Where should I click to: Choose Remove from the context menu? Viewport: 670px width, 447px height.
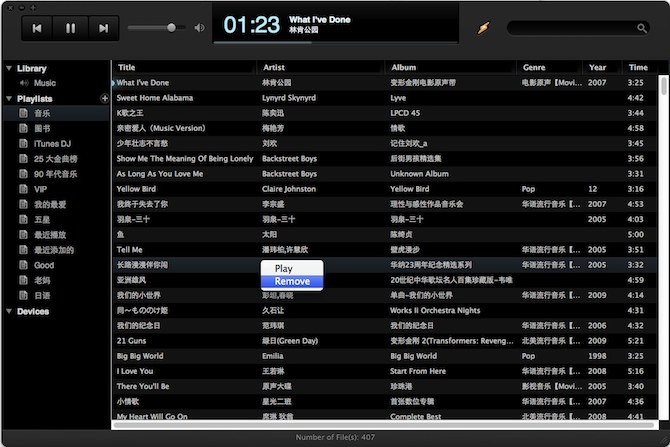pyautogui.click(x=292, y=281)
